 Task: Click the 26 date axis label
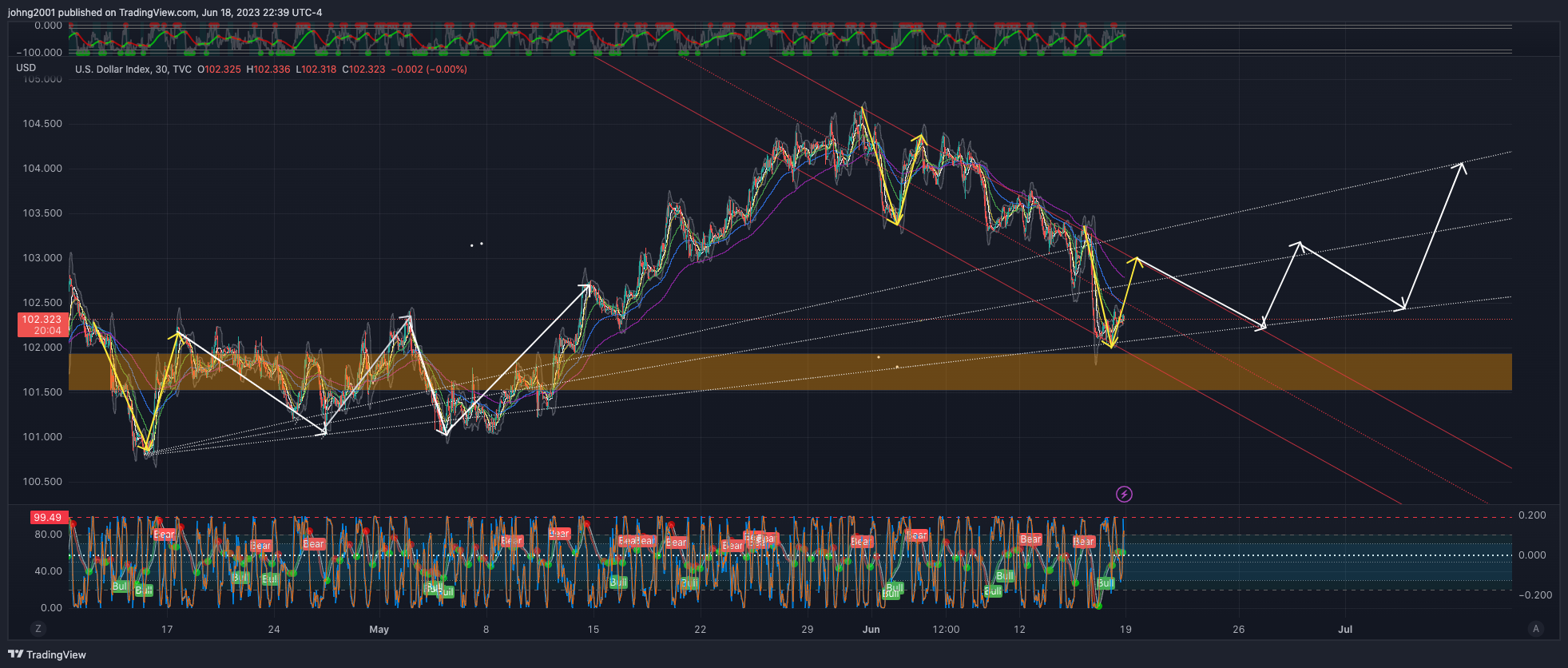point(1239,630)
